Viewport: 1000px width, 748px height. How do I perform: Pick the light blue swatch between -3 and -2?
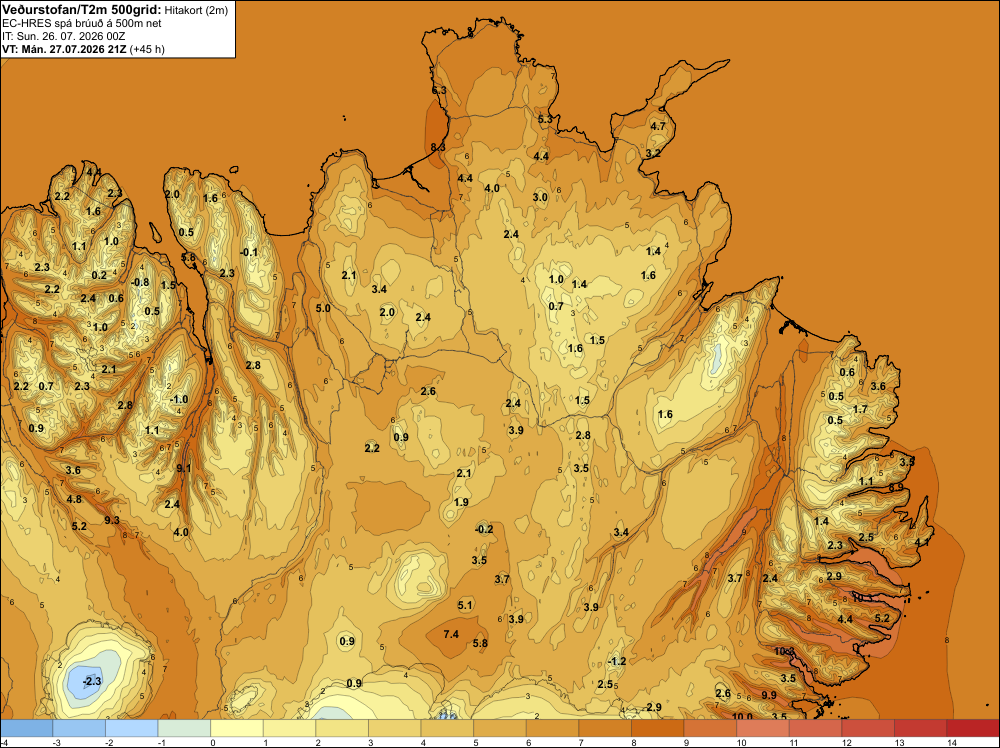click(x=79, y=728)
